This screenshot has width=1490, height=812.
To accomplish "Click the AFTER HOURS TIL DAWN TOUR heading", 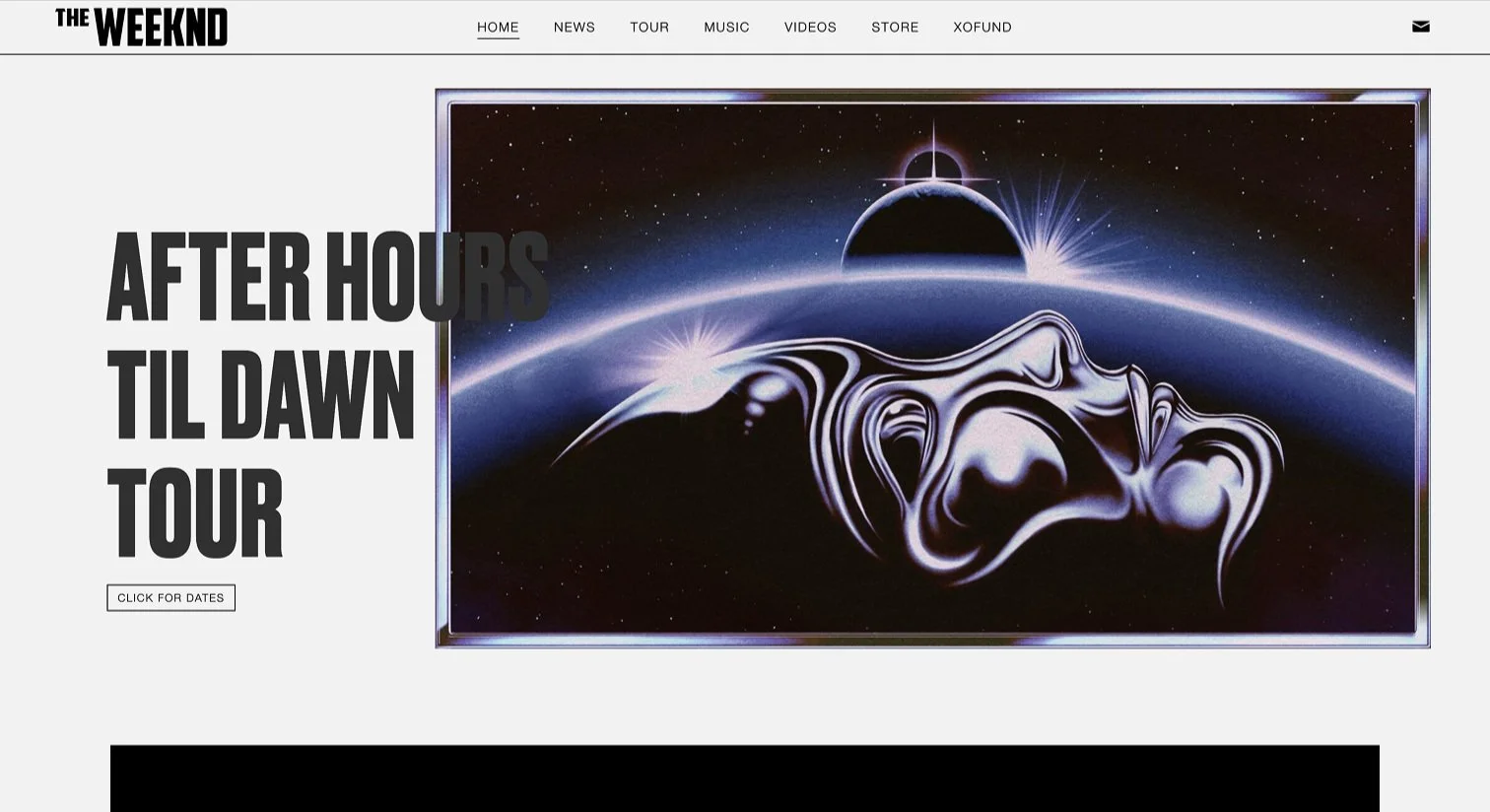I will 327,394.
